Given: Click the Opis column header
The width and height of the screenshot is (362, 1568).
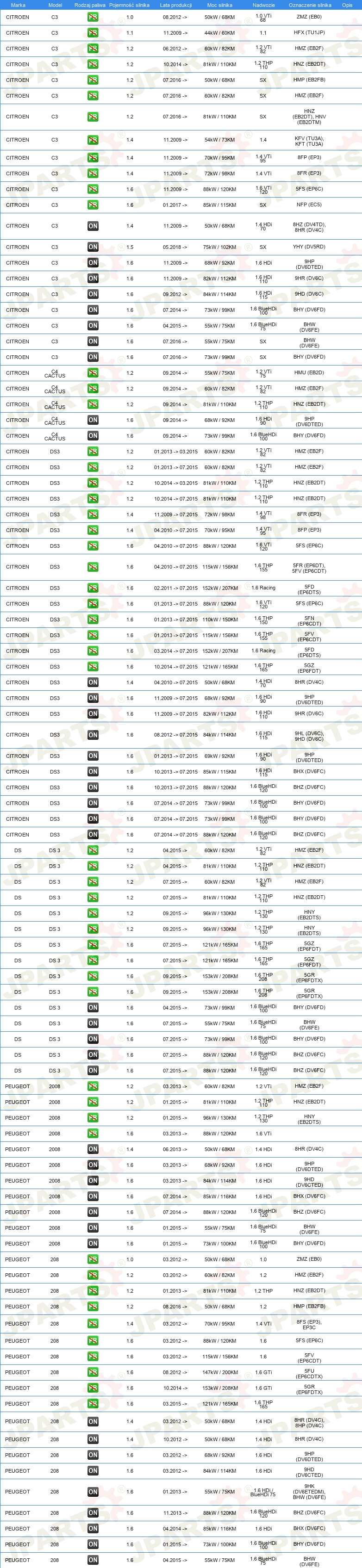Looking at the screenshot, I should click(x=347, y=5).
